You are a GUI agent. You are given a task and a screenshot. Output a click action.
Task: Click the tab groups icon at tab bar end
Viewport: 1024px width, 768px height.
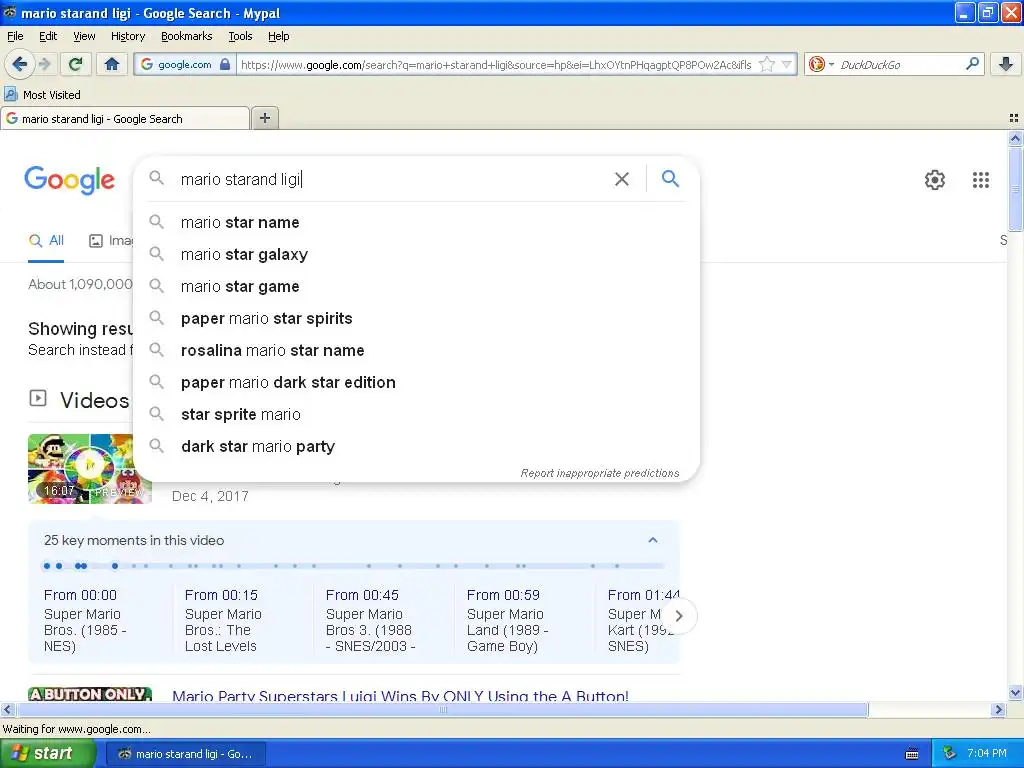click(1014, 118)
